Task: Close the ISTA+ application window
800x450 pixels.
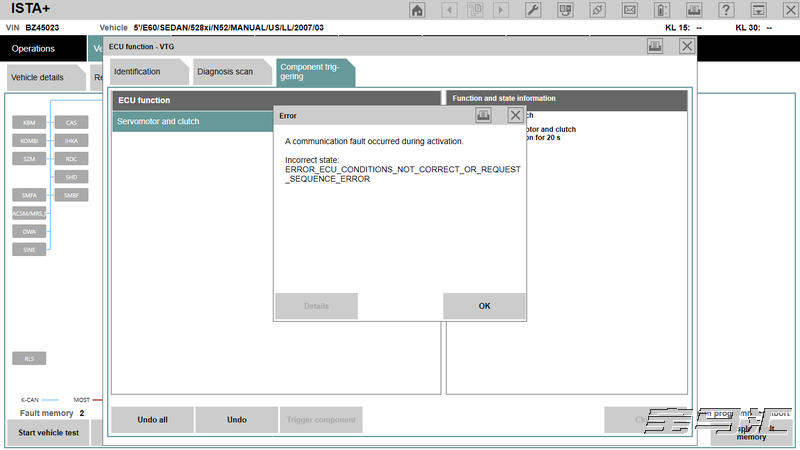Action: tap(790, 10)
